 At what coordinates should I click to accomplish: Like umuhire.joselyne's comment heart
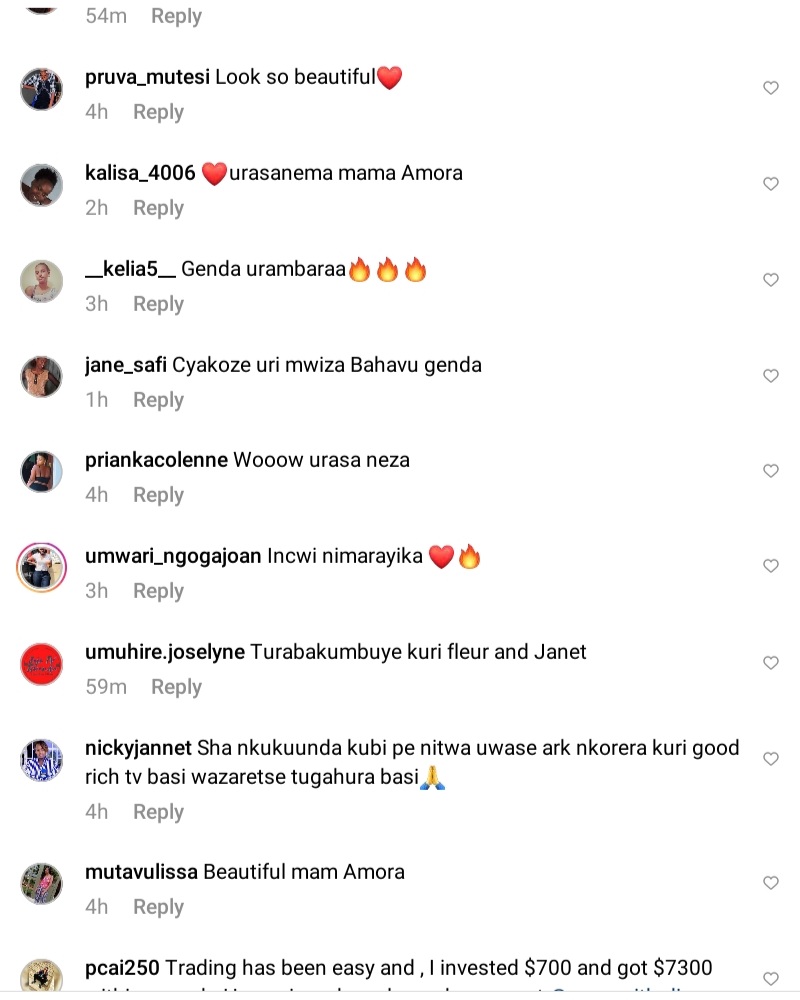point(771,663)
